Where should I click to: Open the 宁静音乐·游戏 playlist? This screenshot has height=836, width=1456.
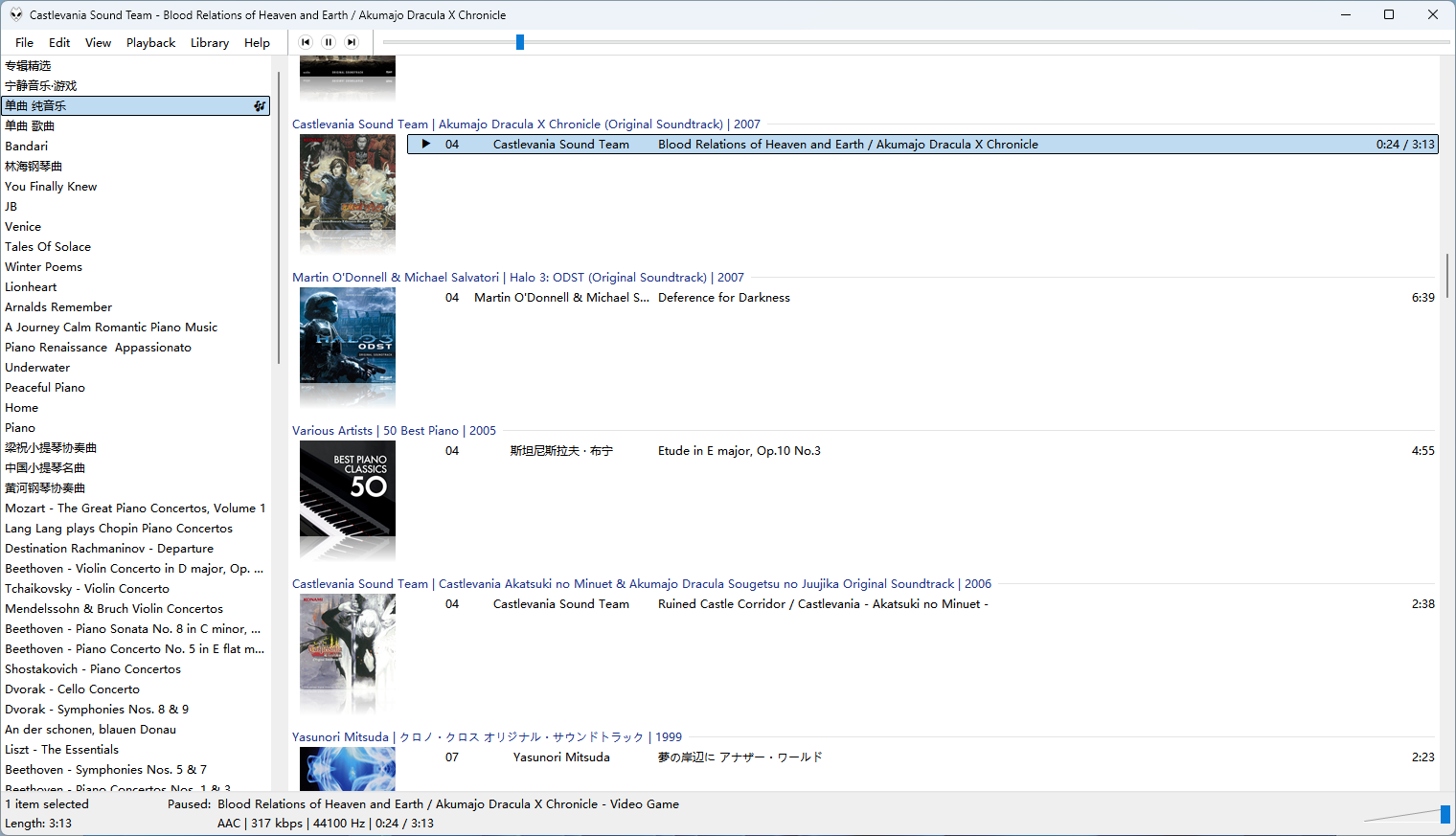(135, 86)
